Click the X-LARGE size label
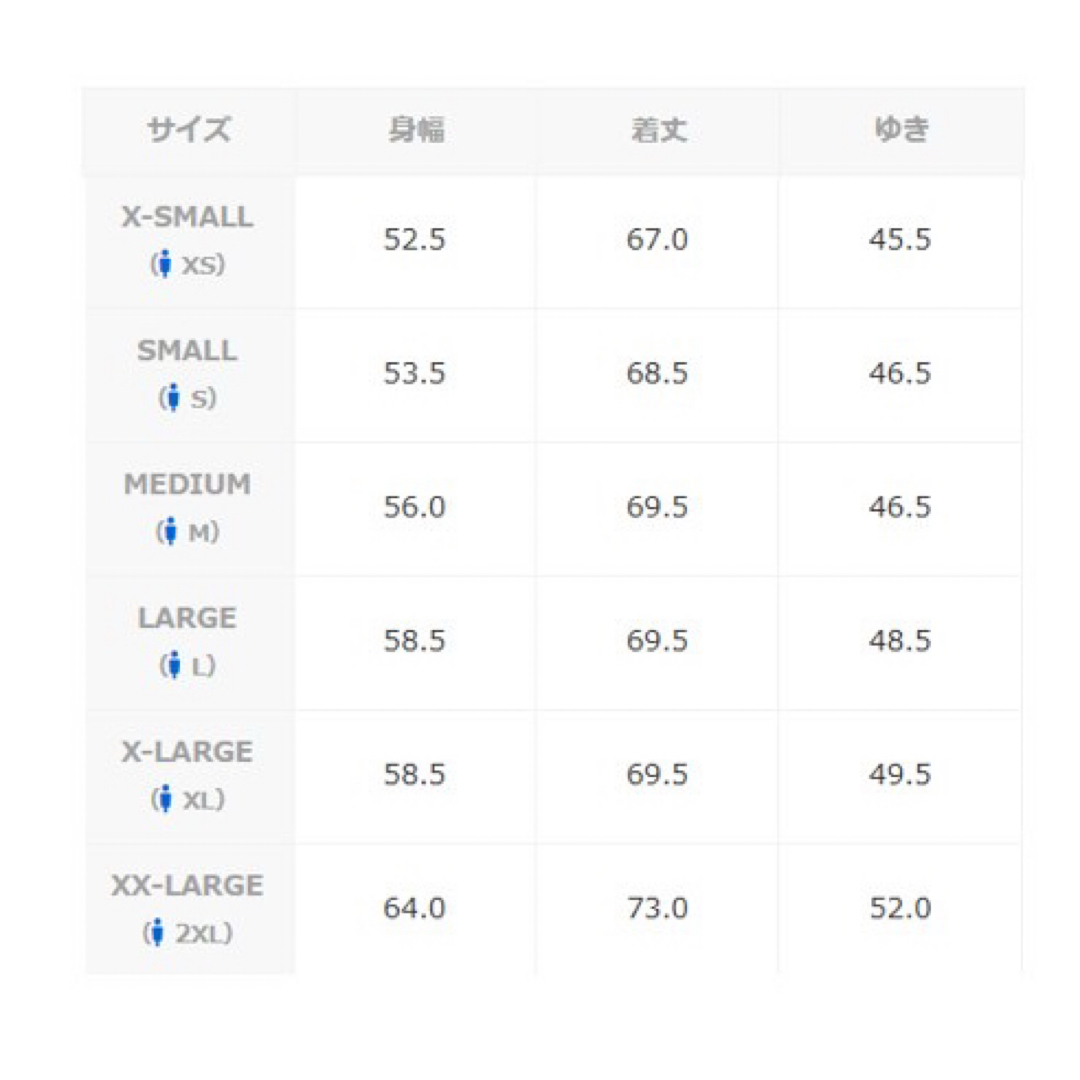This screenshot has height=1080, width=1080. coord(187,751)
